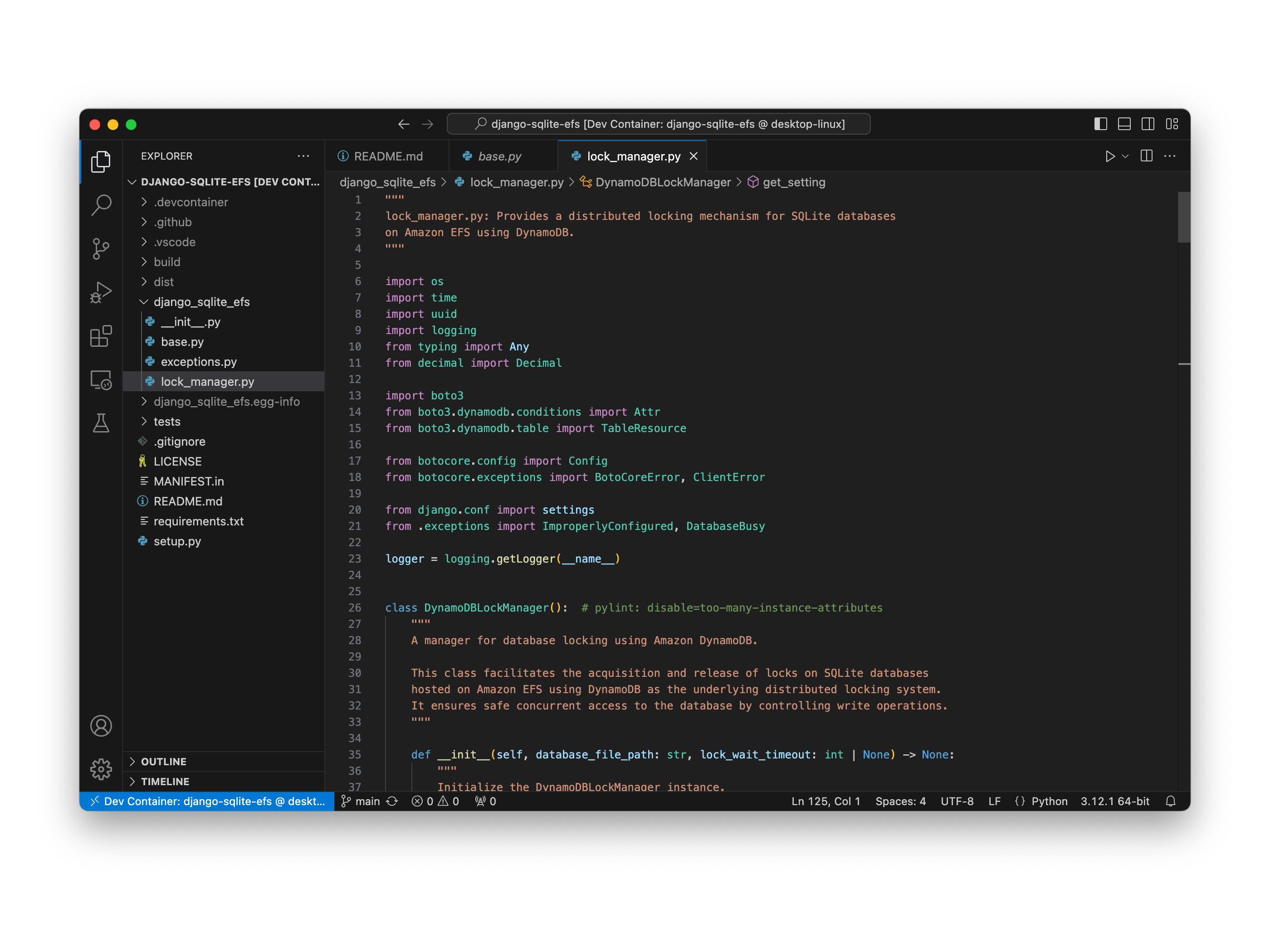Open the Accounts menu icon
The width and height of the screenshot is (1270, 952).
(101, 726)
